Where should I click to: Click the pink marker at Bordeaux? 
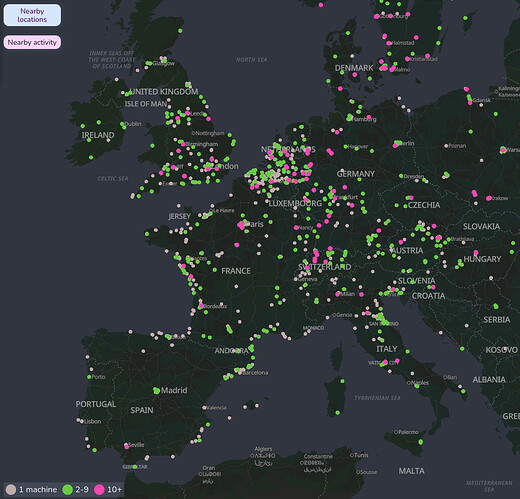point(201,305)
